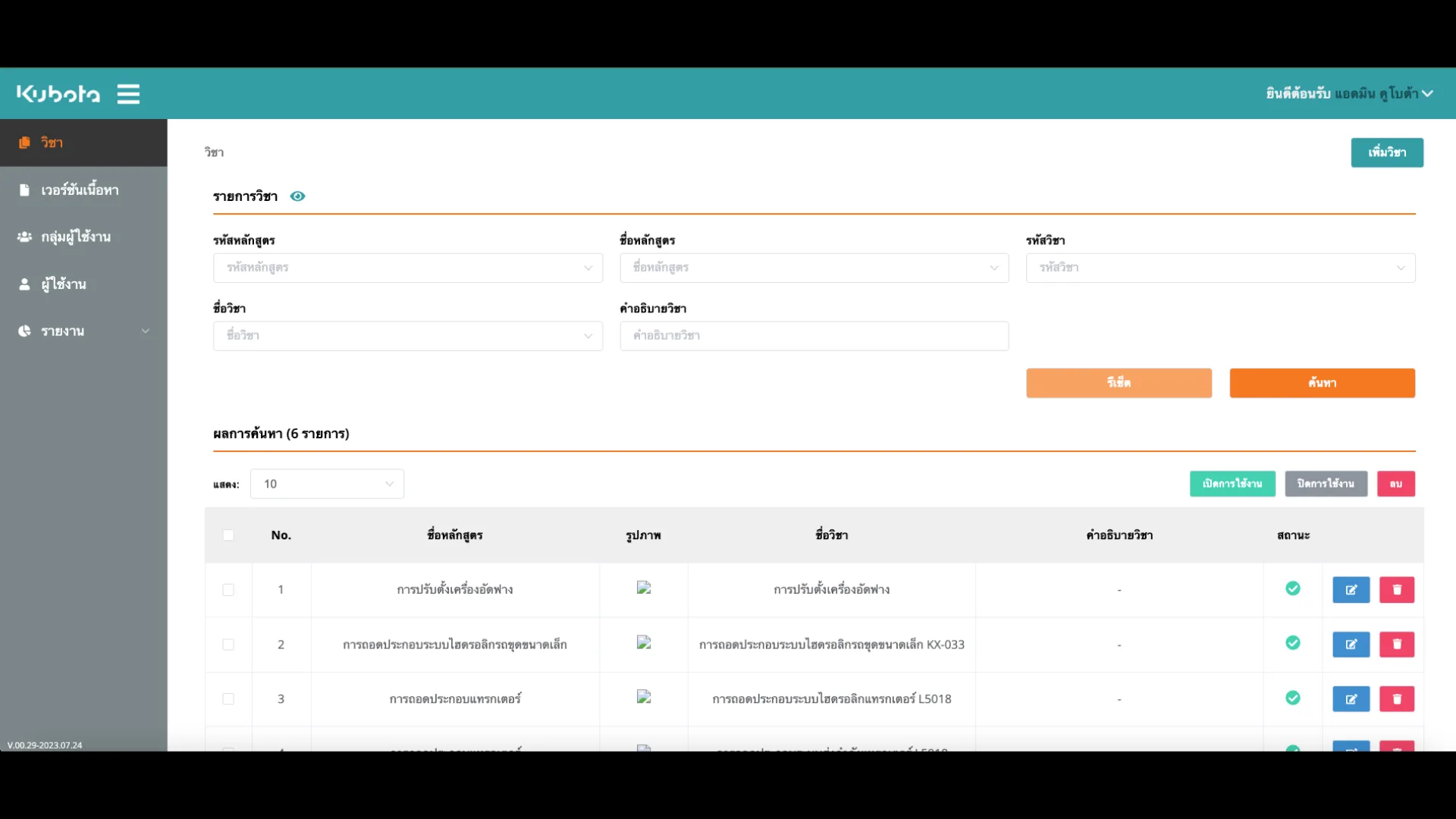Check the select-all checkbox in the table header
Image resolution: width=1456 pixels, height=819 pixels.
point(228,535)
